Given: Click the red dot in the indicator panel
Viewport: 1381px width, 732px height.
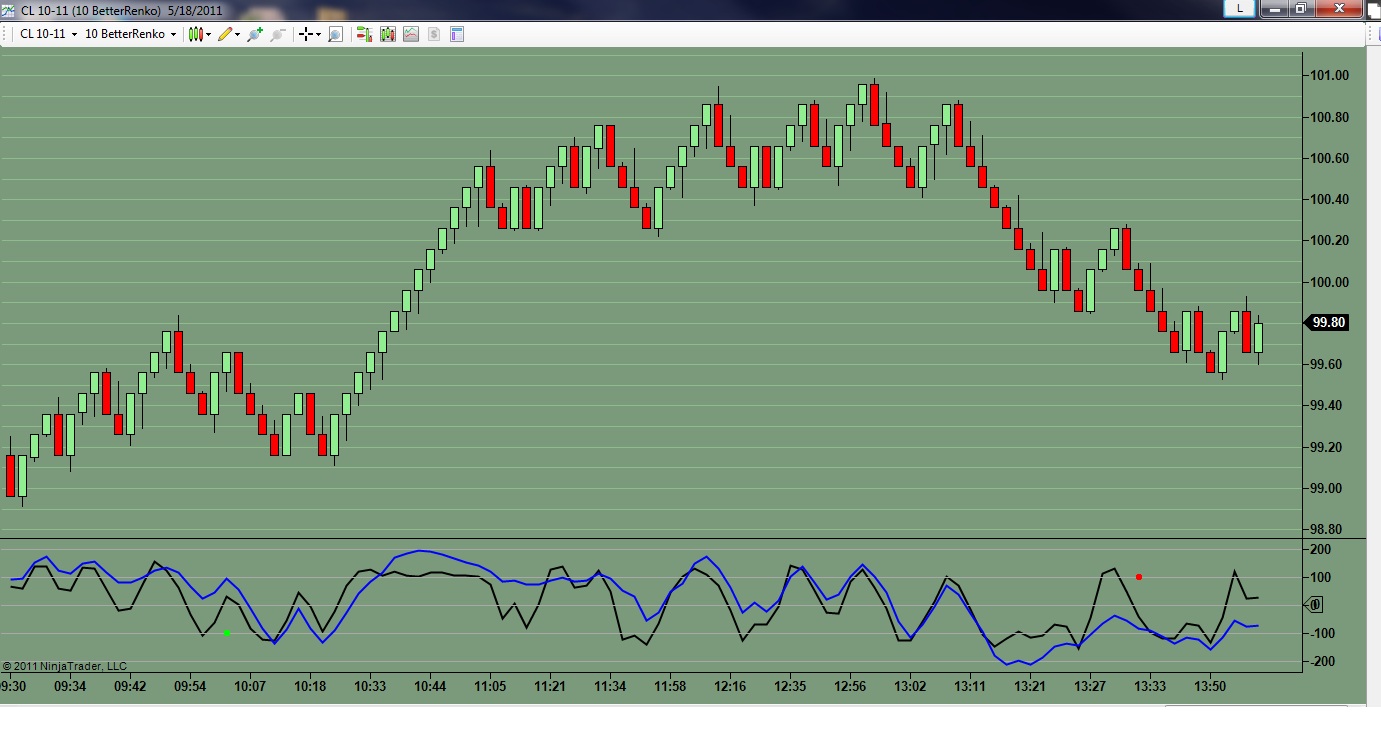Looking at the screenshot, I should pos(1139,577).
